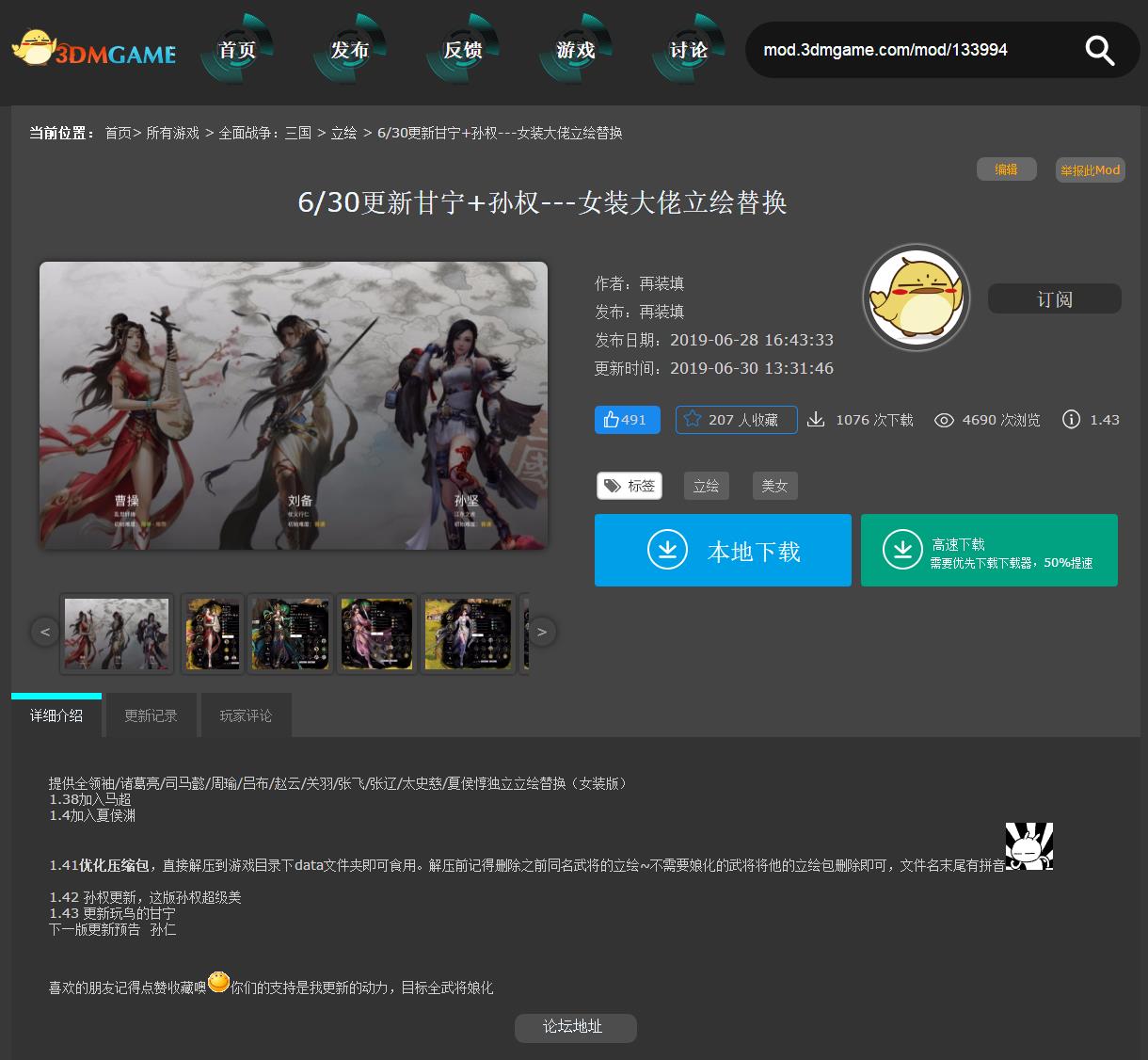
Task: Click breadcrumb 全面战争：三国 link
Action: pos(264,133)
